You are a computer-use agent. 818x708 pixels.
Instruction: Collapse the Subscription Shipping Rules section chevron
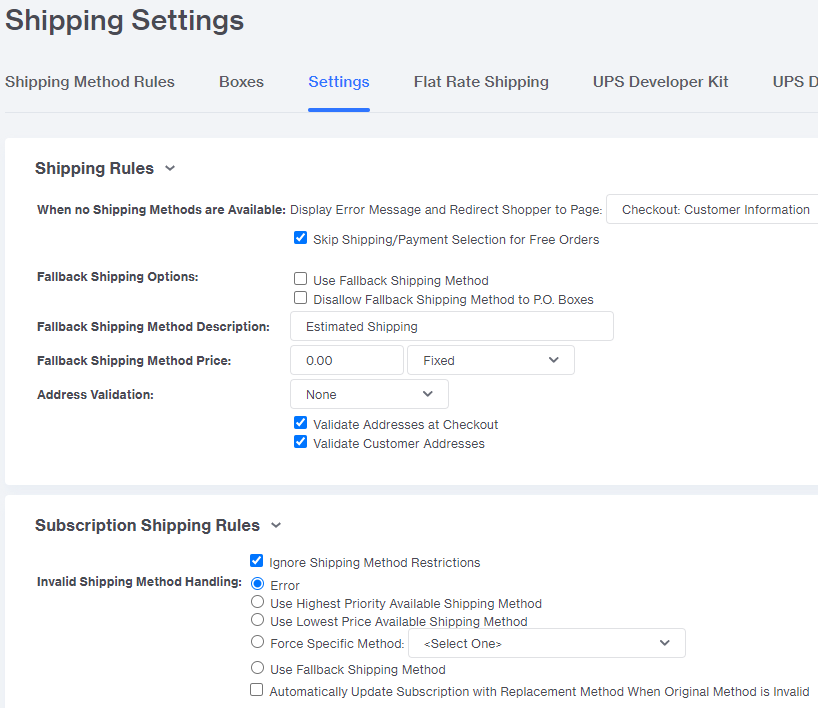[x=276, y=525]
